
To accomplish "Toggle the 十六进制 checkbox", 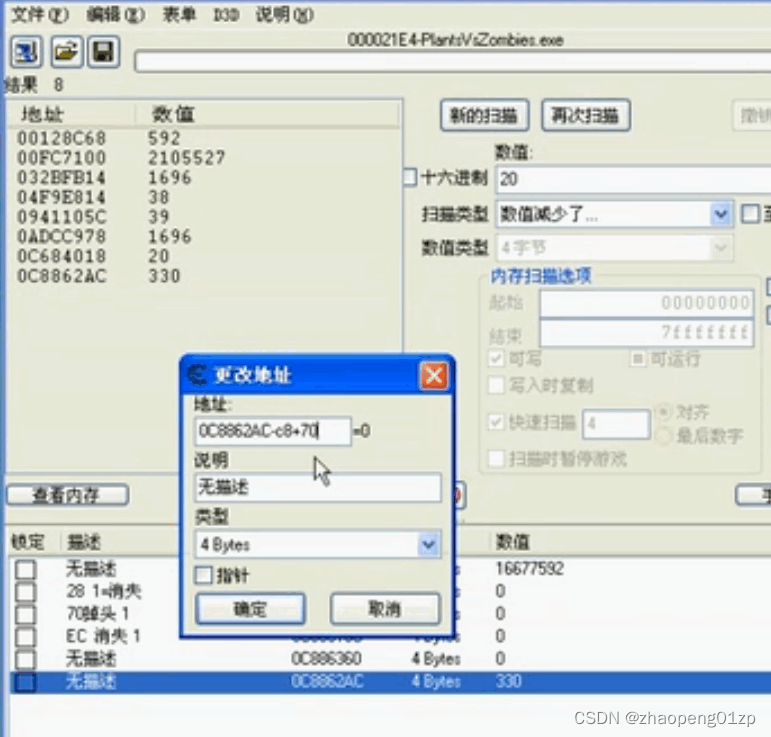I will point(411,177).
